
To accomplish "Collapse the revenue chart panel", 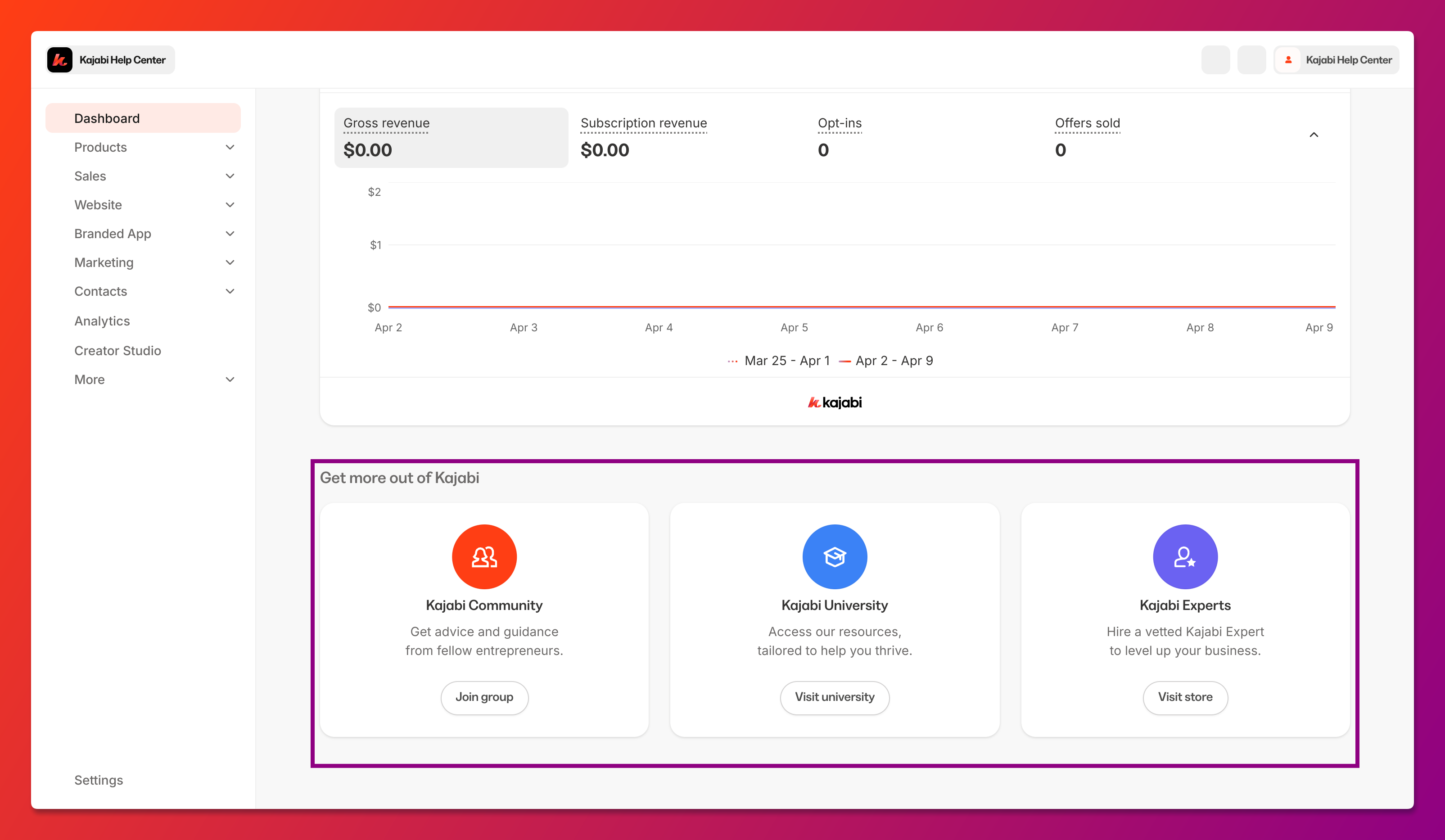I will [1313, 135].
